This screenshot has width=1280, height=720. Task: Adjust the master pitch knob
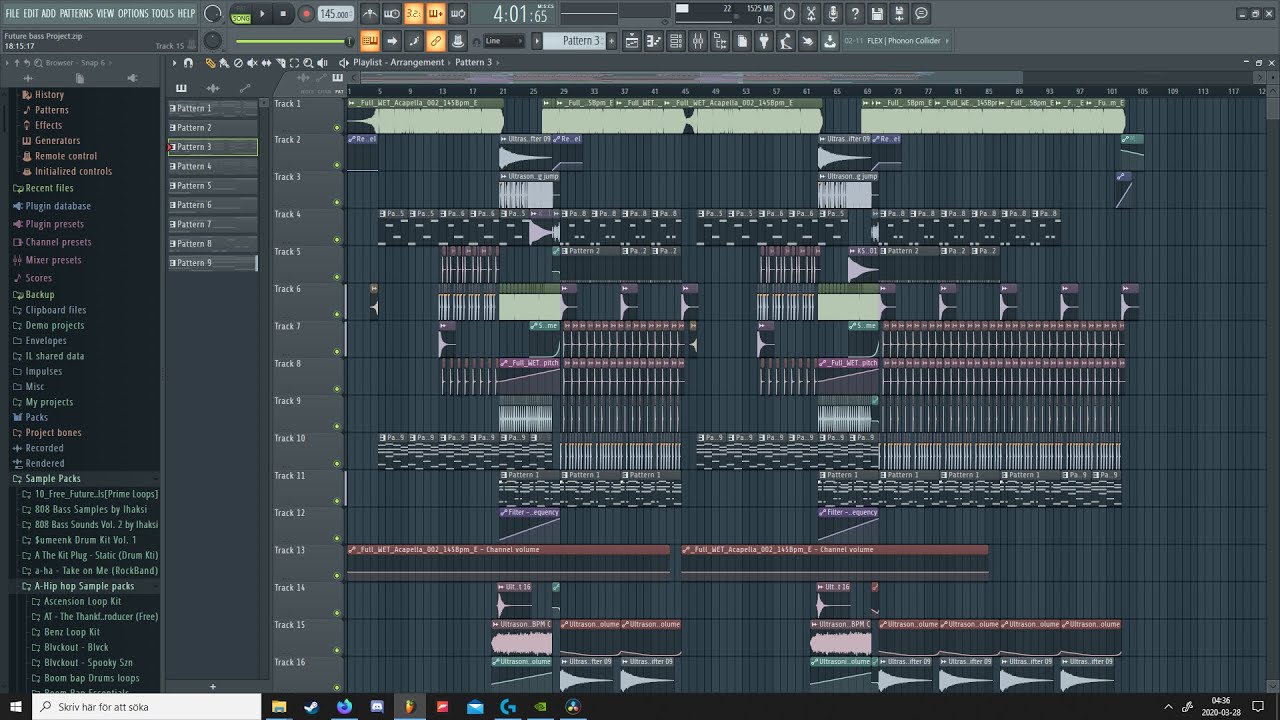tap(212, 41)
